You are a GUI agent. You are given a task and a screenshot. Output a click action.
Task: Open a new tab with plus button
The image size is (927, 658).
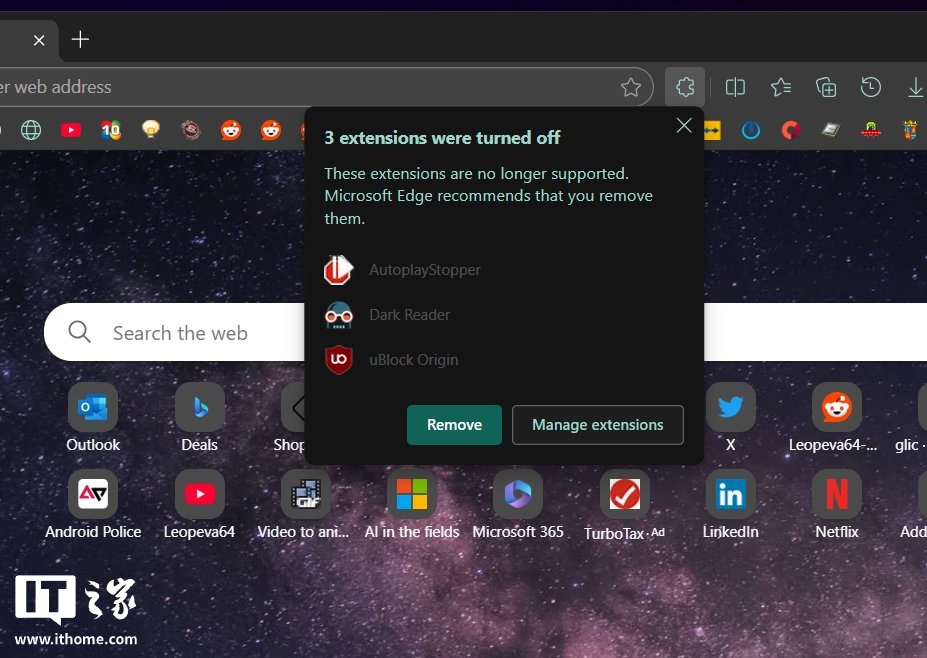click(x=80, y=40)
